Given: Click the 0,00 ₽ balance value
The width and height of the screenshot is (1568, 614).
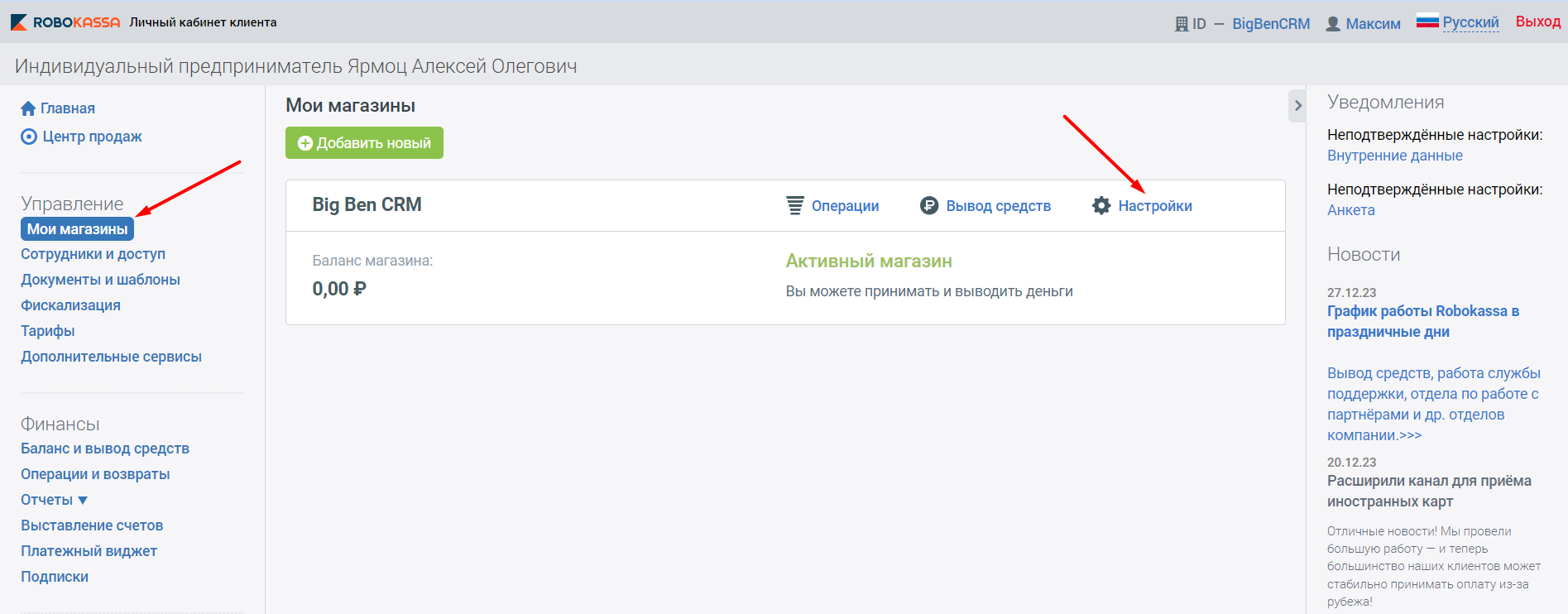Looking at the screenshot, I should (339, 289).
